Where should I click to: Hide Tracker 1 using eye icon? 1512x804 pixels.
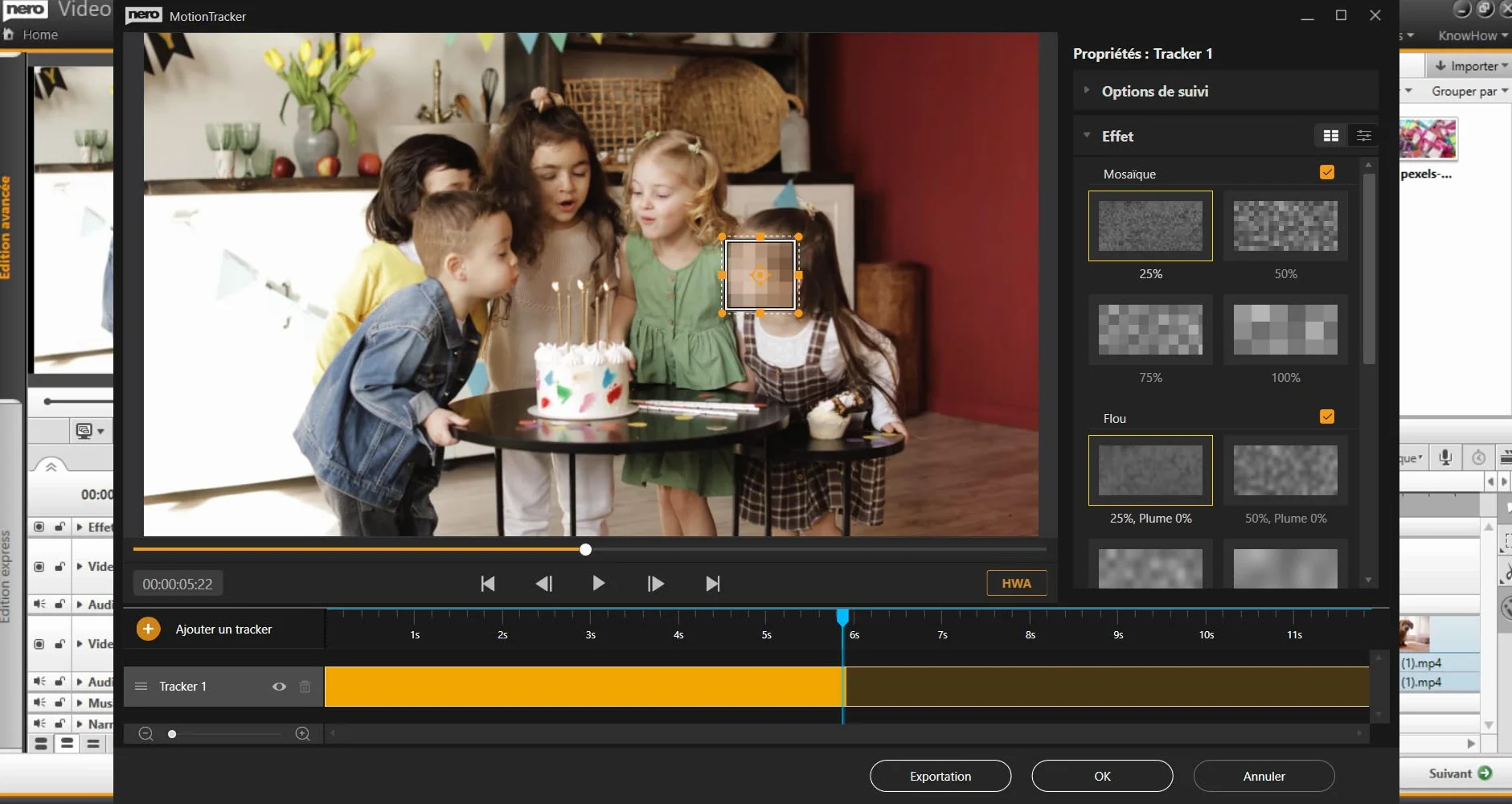[279, 687]
